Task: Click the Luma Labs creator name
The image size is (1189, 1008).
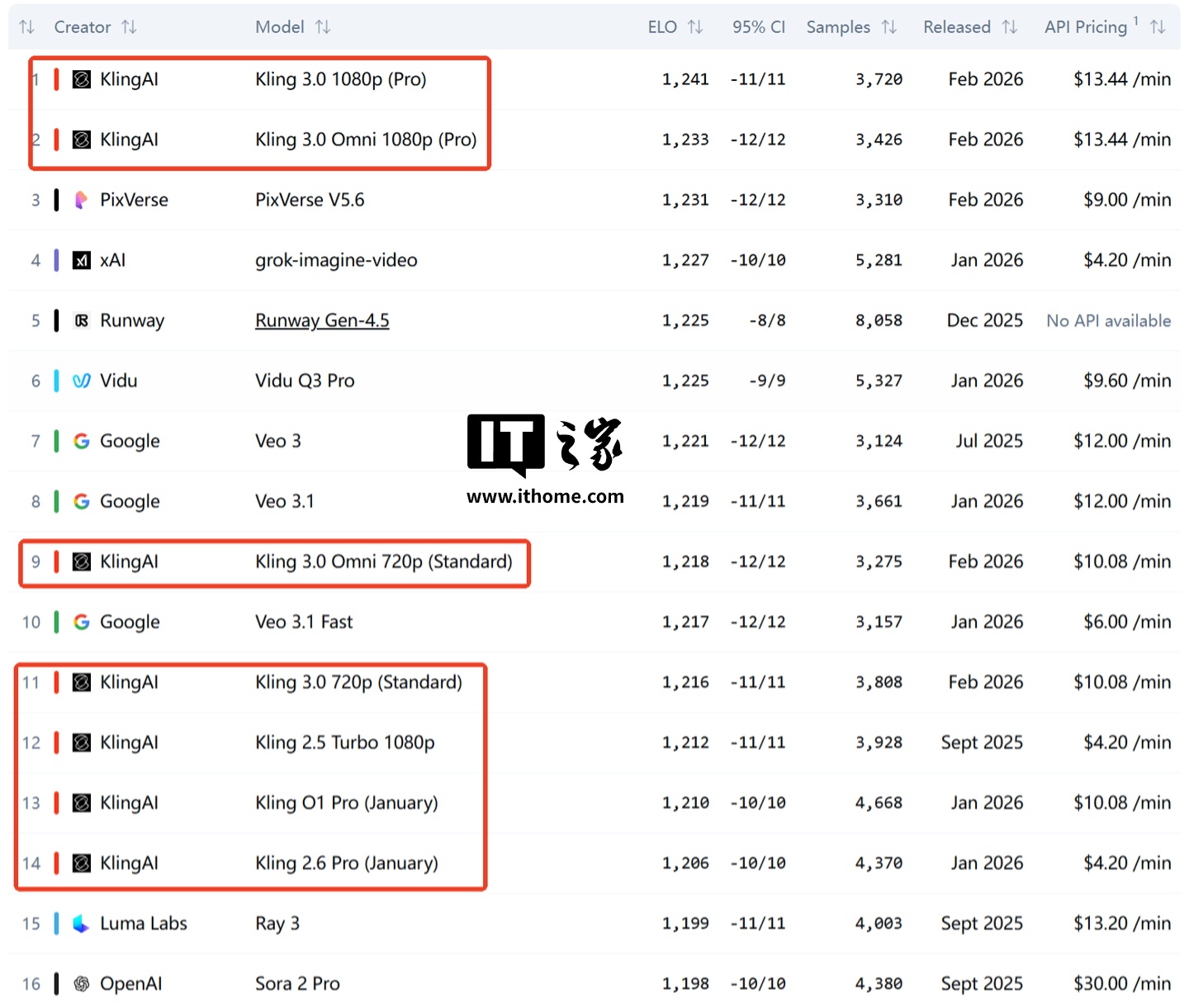Action: pyautogui.click(x=144, y=923)
